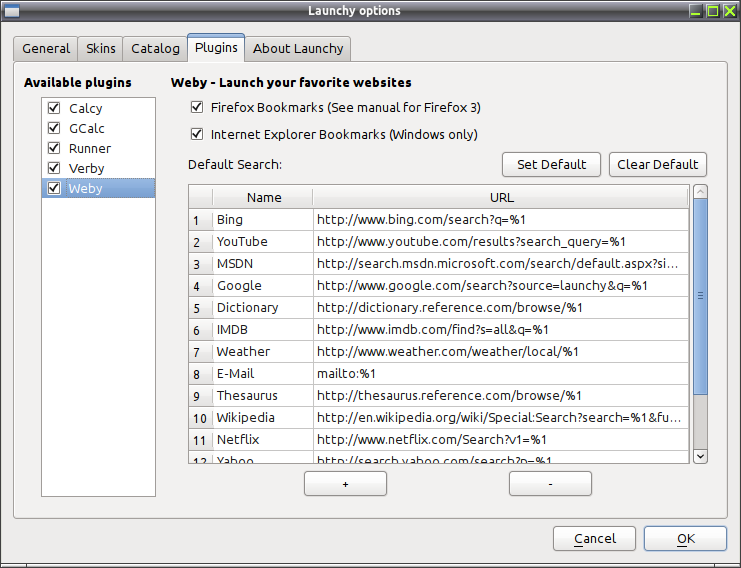Screen dimensions: 741x568
Task: Click the thesaurus.reference.com URL cell
Action: click(x=501, y=396)
